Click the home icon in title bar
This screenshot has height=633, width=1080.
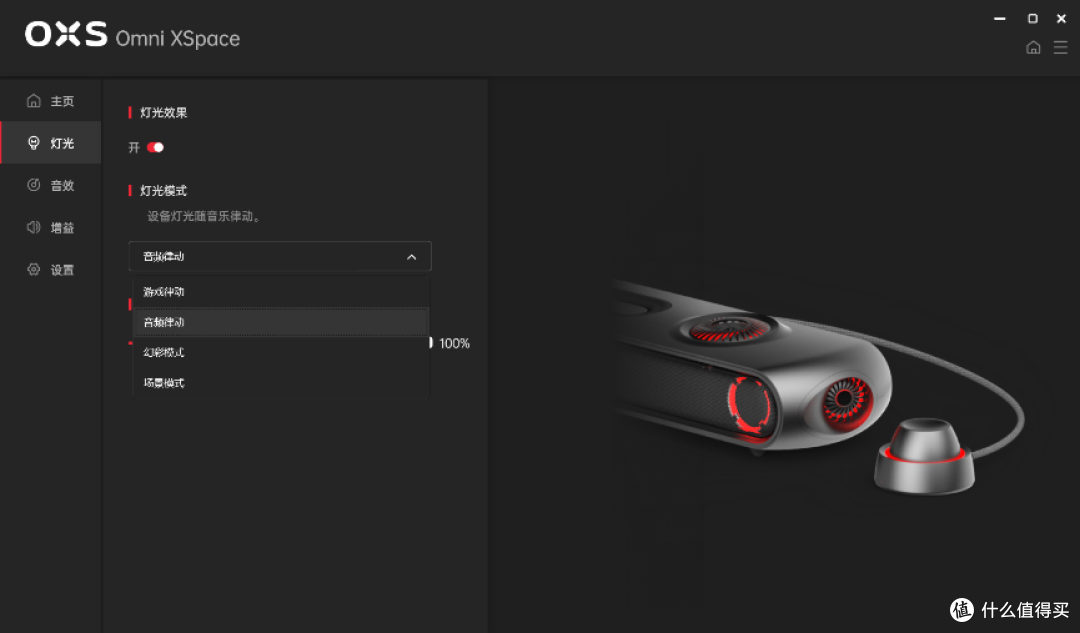pyautogui.click(x=1033, y=48)
